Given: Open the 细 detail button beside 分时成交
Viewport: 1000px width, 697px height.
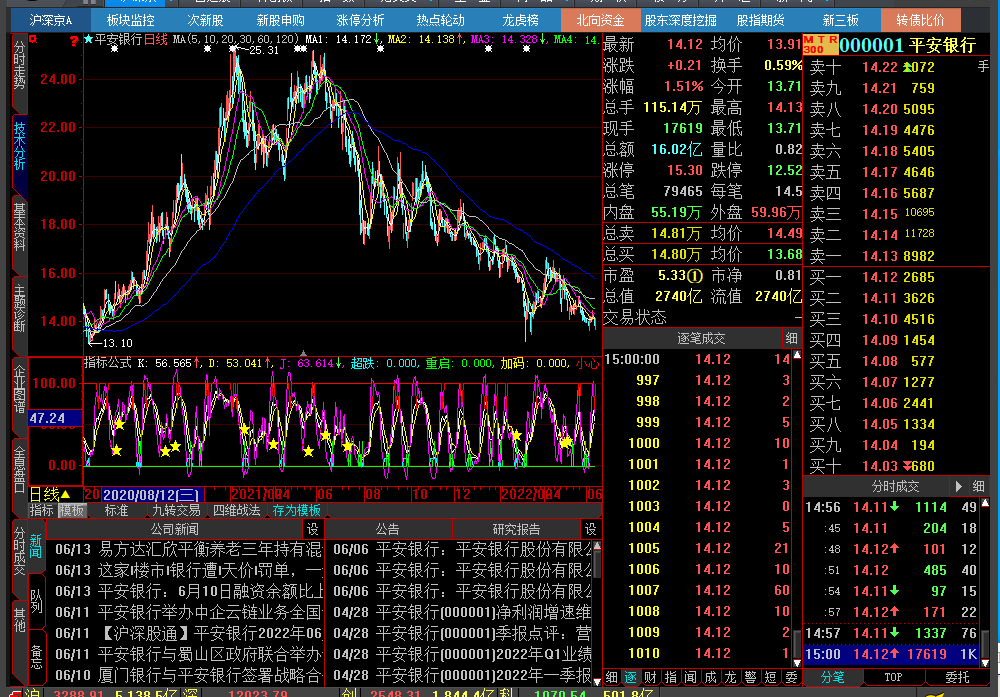Looking at the screenshot, I should (978, 487).
